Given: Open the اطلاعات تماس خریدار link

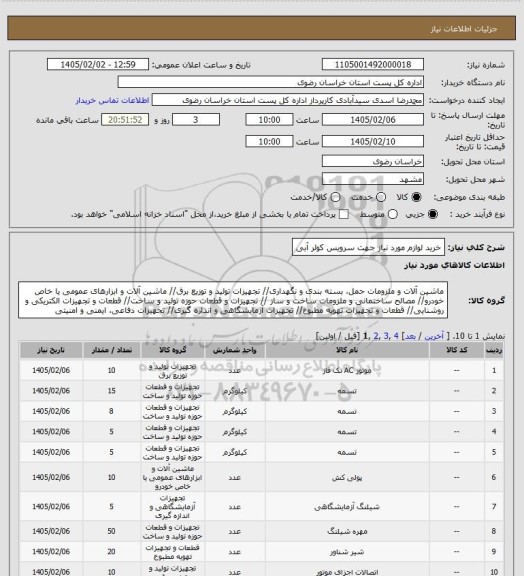Looking at the screenshot, I should 112,100.
